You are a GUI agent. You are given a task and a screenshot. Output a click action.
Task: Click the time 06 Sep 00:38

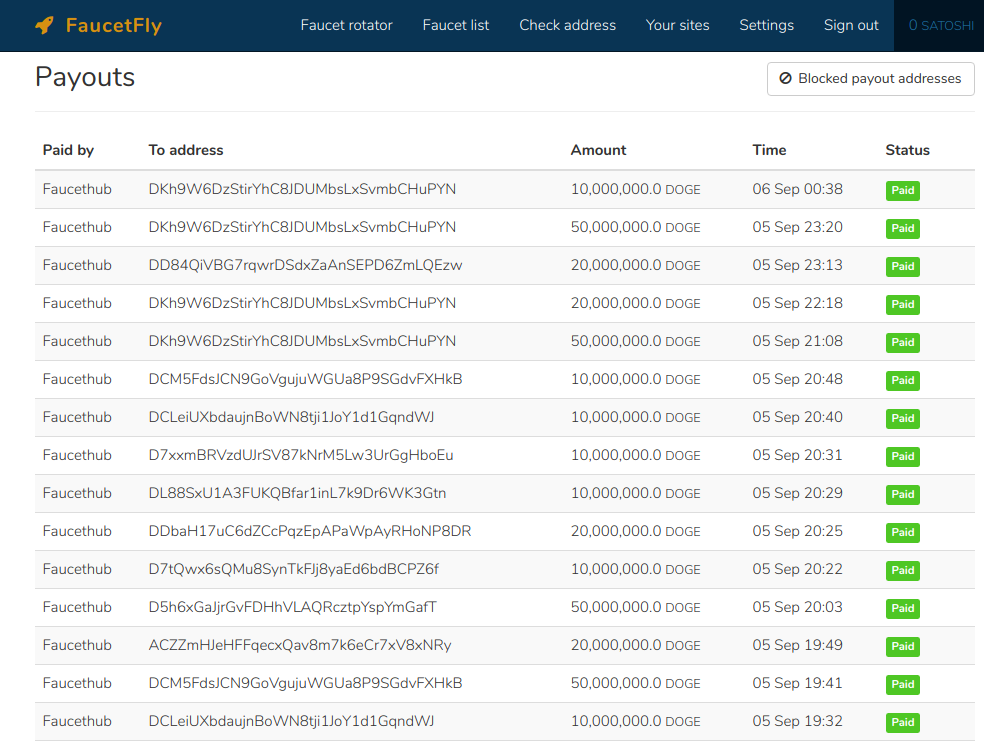(x=798, y=189)
